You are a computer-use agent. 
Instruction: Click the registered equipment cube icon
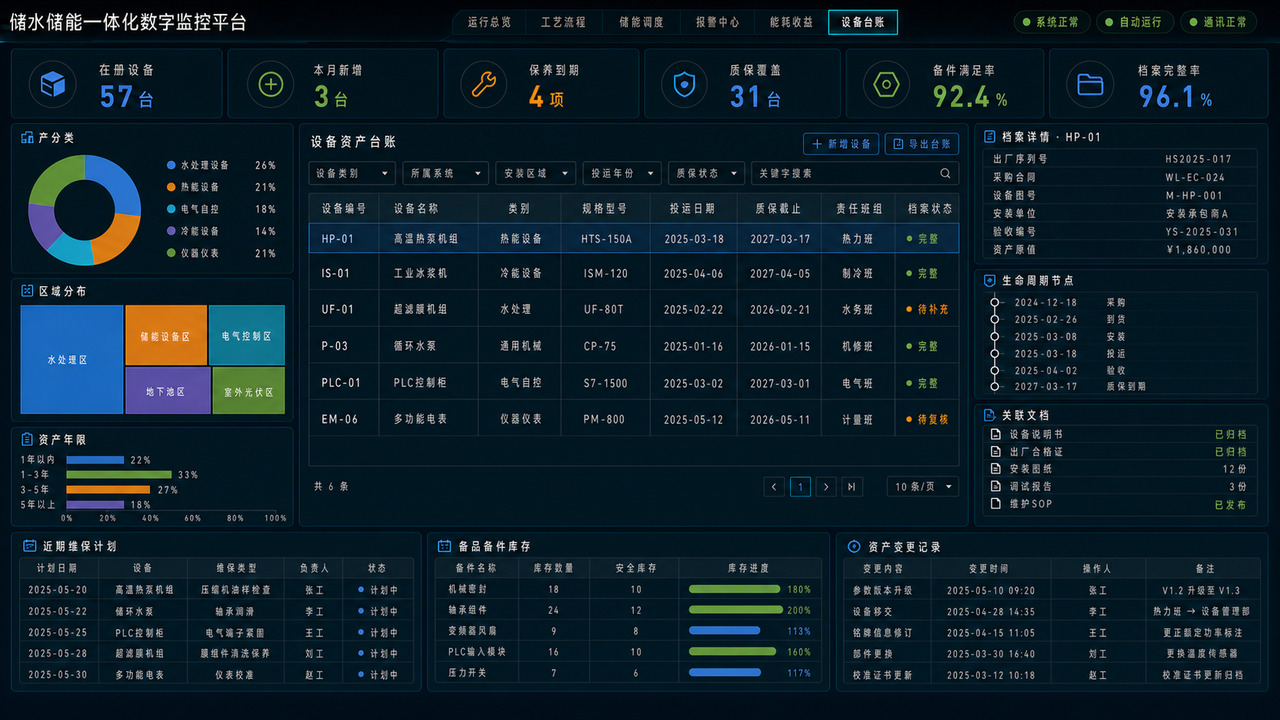click(x=52, y=84)
